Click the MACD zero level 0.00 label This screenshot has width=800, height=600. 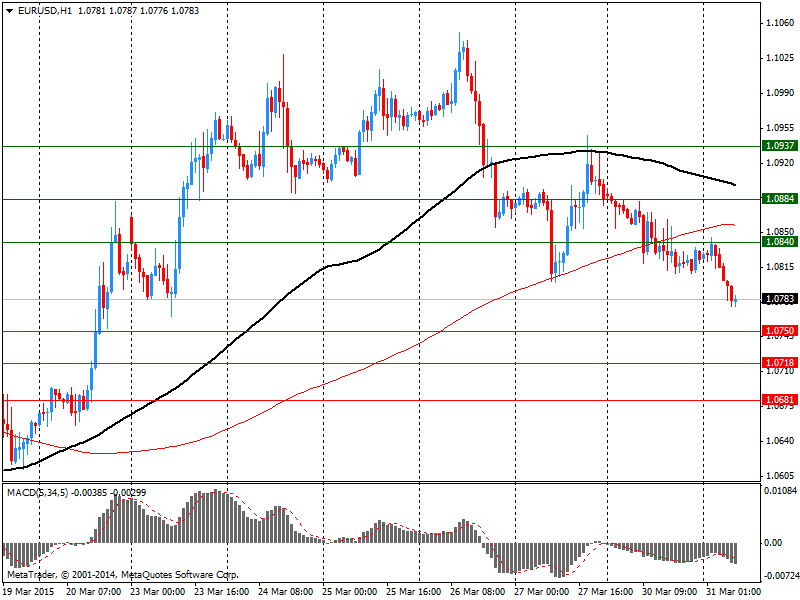tap(773, 542)
